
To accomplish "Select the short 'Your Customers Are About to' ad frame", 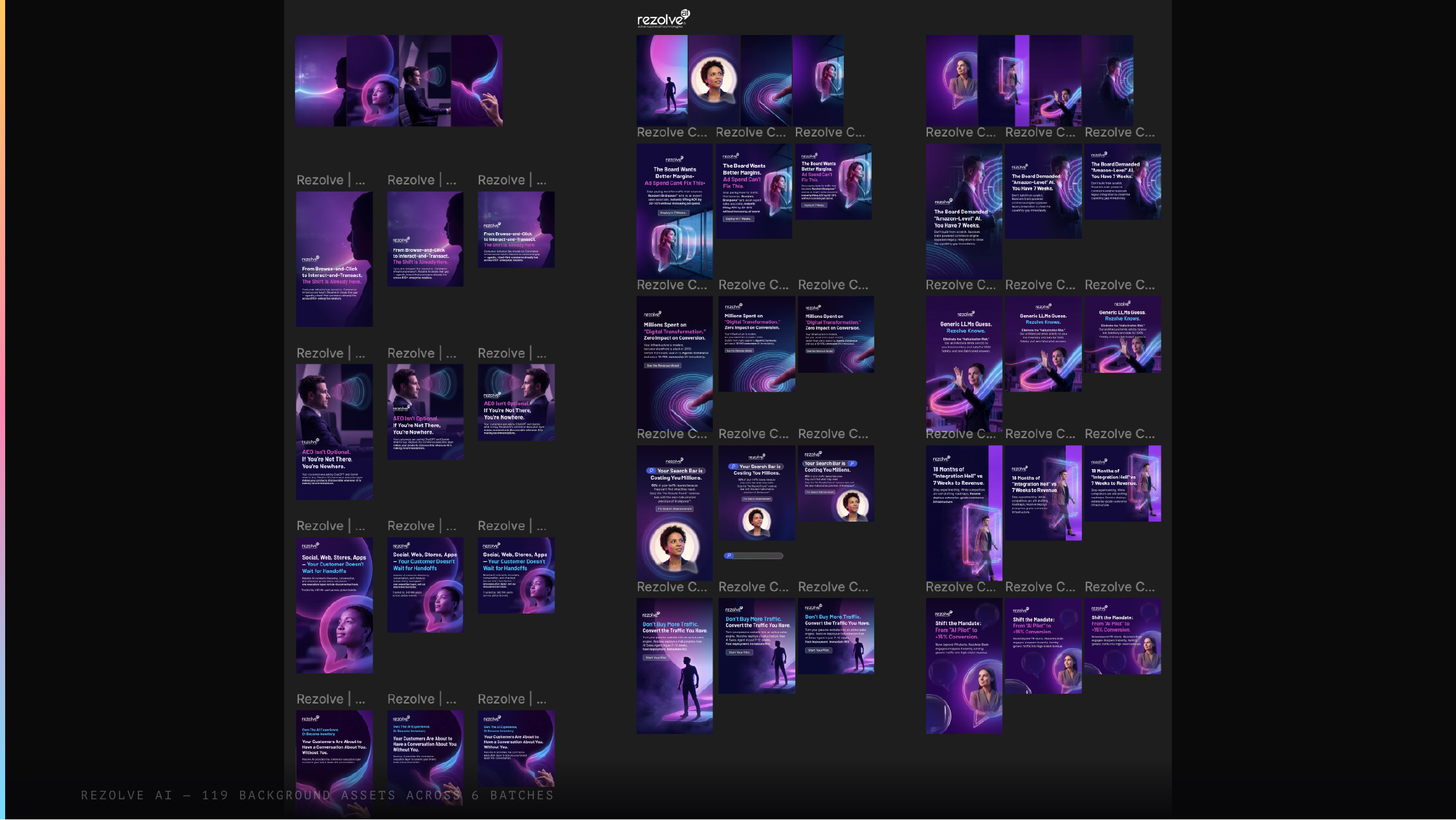I will (x=516, y=748).
